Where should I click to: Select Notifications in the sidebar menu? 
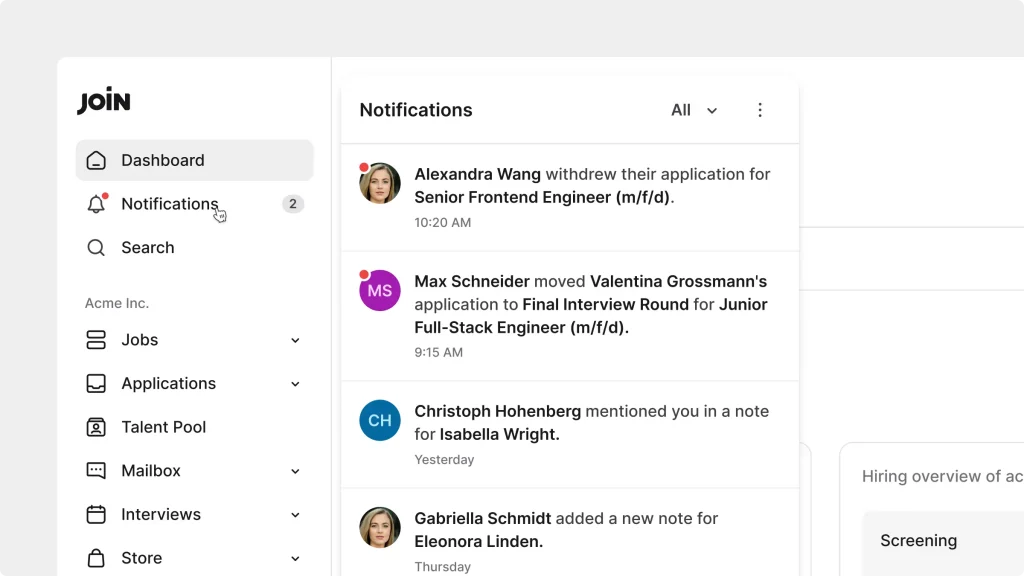(x=170, y=203)
